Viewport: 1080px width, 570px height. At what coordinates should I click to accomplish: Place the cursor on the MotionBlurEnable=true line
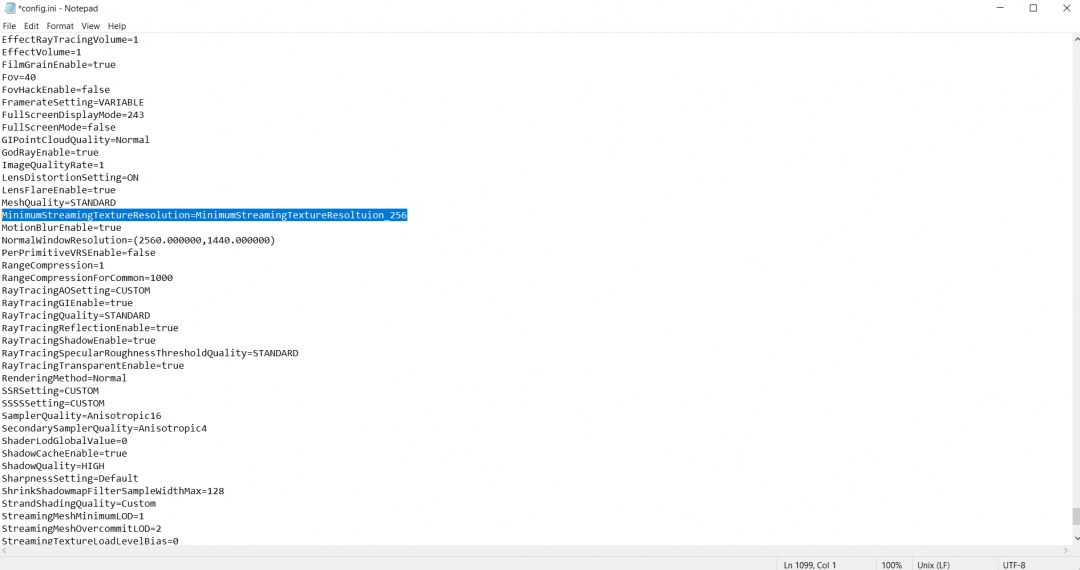pos(61,228)
